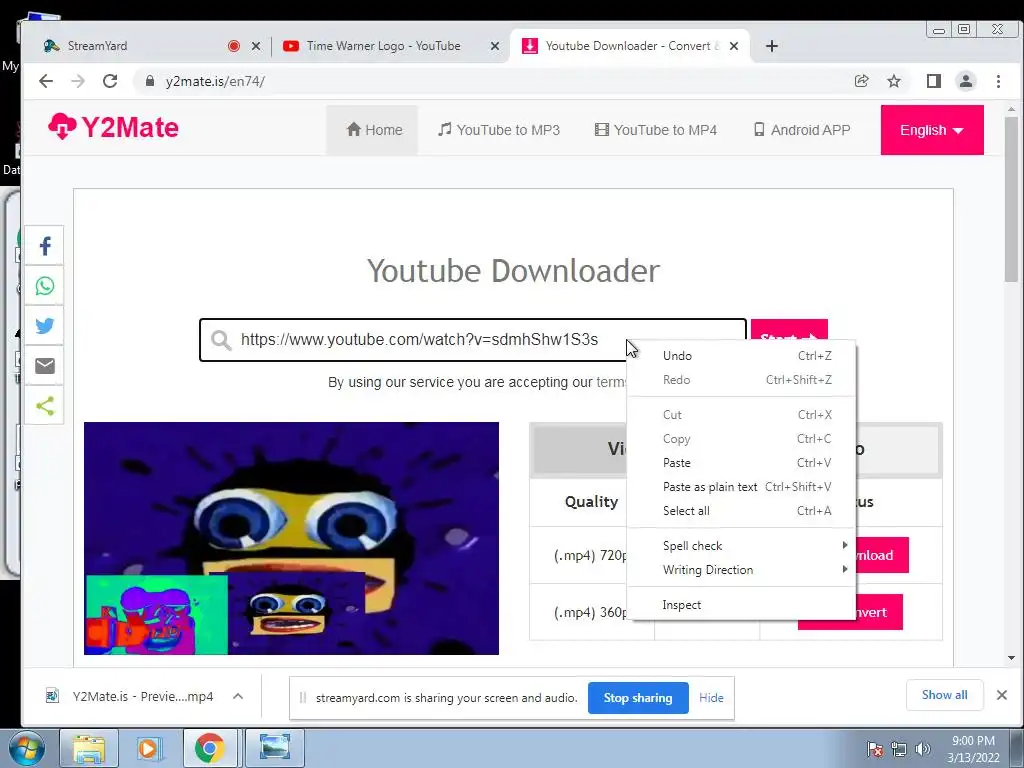Choose Select all from the context menu
The height and width of the screenshot is (768, 1024).
coord(741,511)
